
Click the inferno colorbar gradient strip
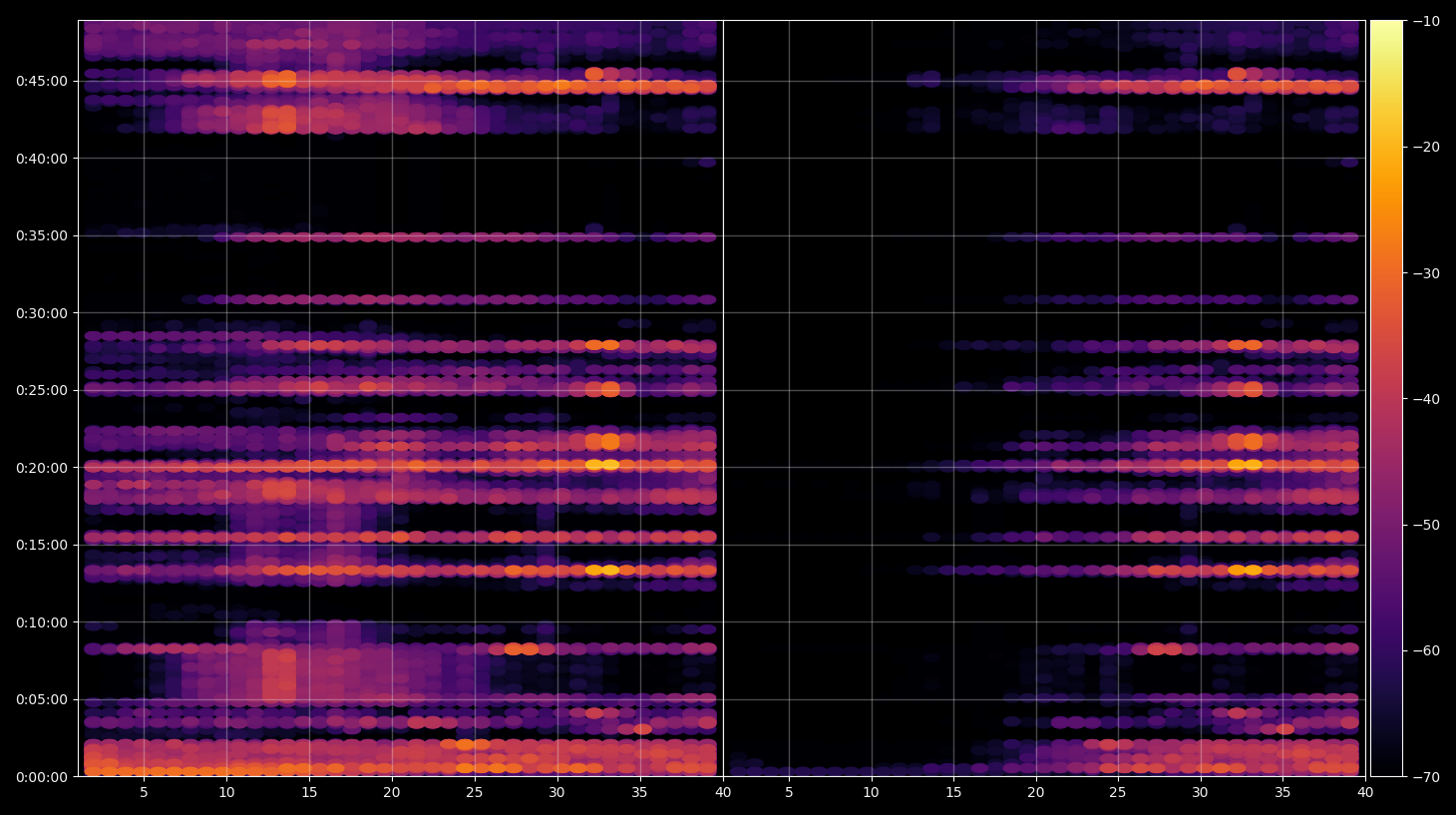click(x=1386, y=398)
